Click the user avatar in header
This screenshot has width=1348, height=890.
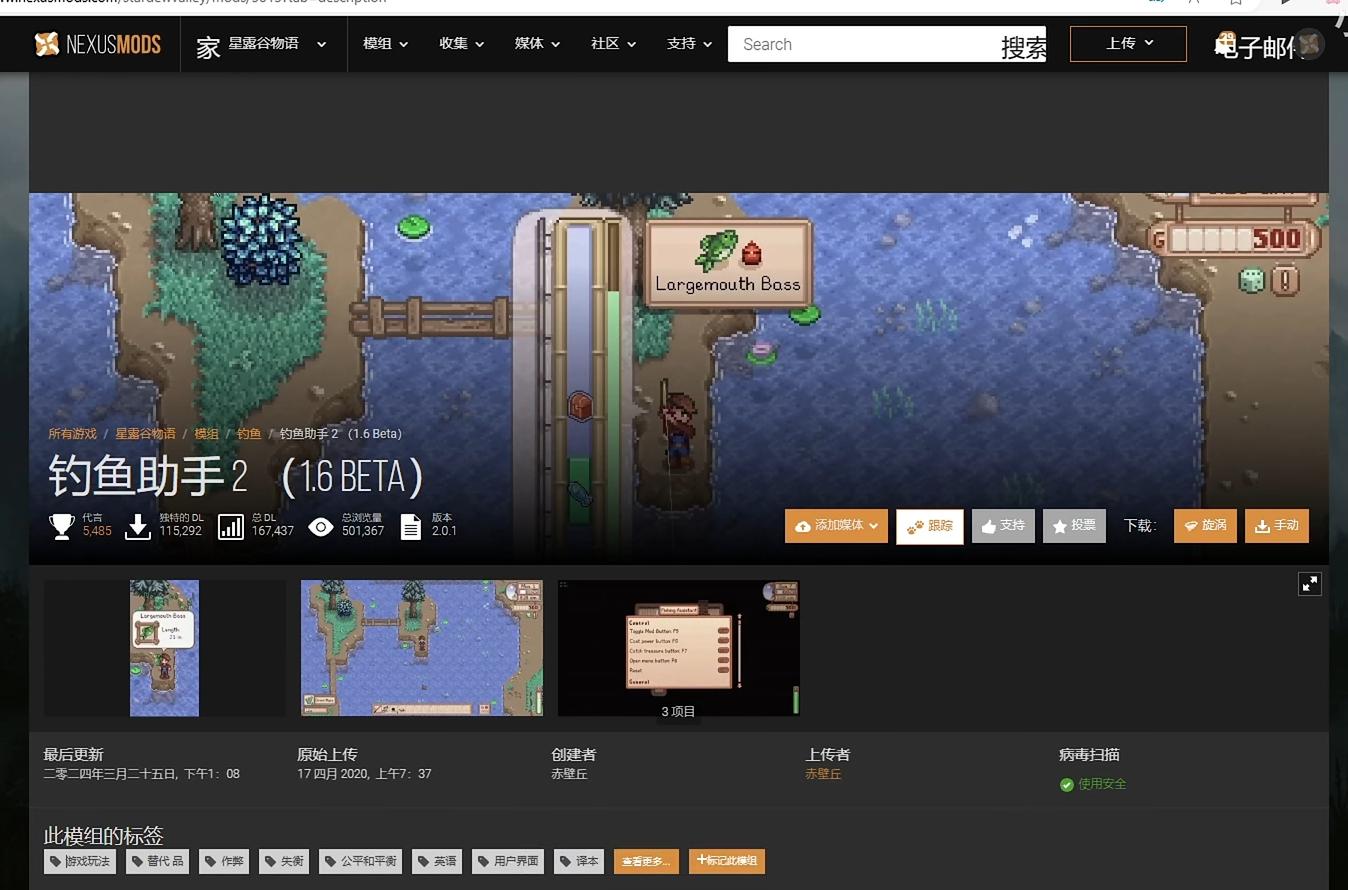(x=1309, y=44)
